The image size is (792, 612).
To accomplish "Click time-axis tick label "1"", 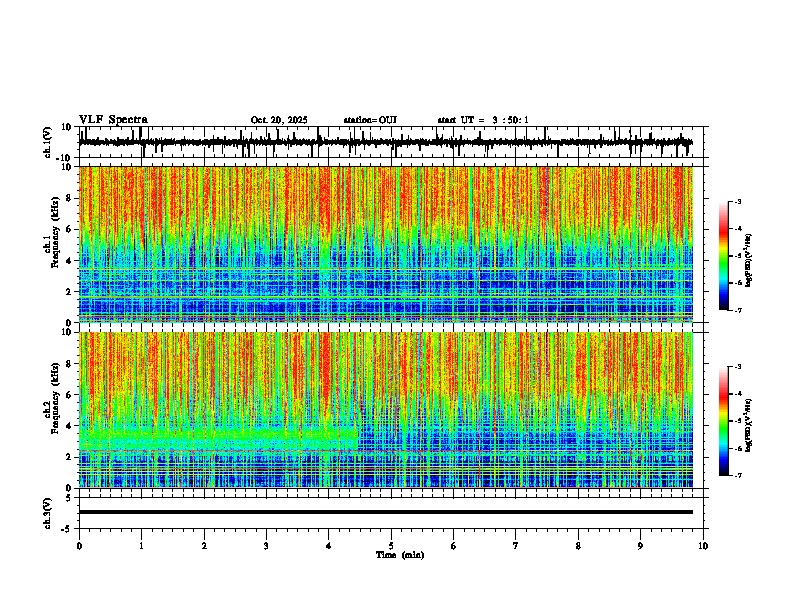I will coord(141,546).
